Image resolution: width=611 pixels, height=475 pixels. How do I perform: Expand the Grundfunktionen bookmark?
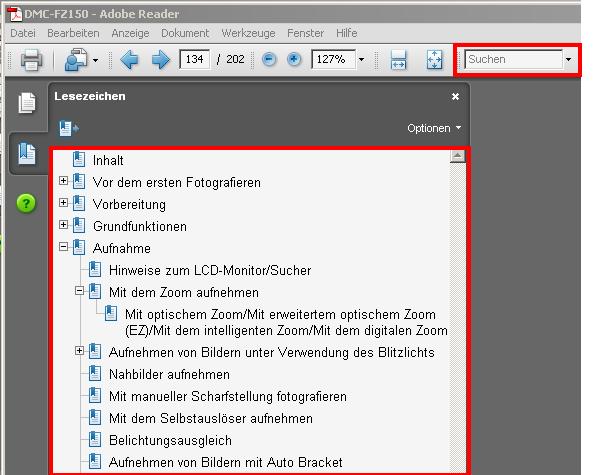(x=63, y=224)
